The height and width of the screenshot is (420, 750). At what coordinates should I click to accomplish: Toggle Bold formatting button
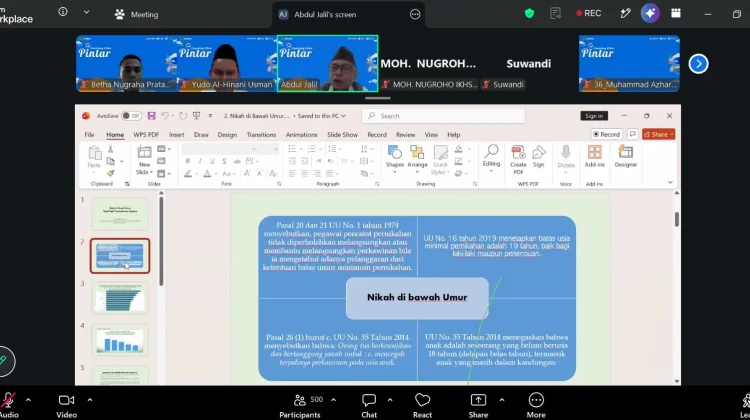coord(188,161)
